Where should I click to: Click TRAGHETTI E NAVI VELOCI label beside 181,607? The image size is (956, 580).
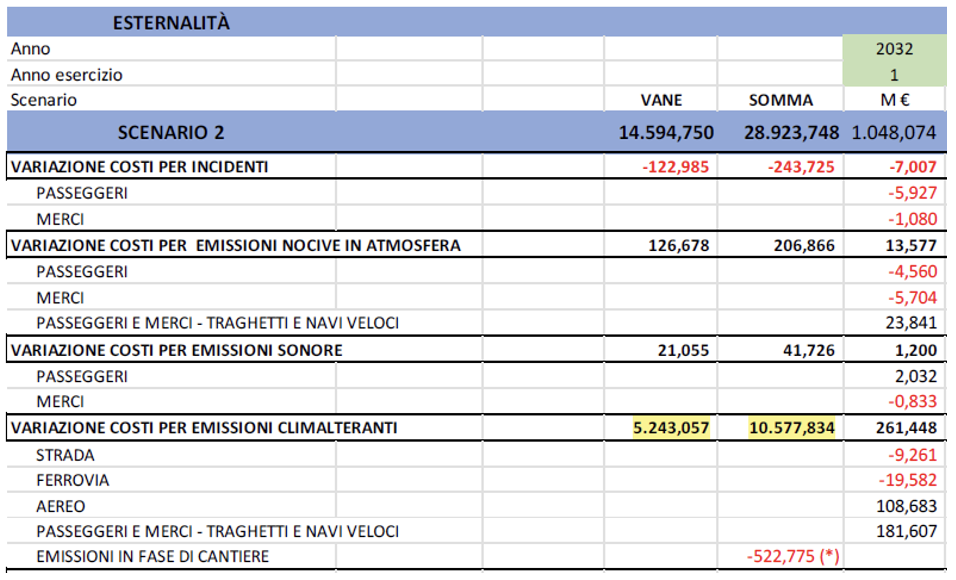(x=217, y=531)
